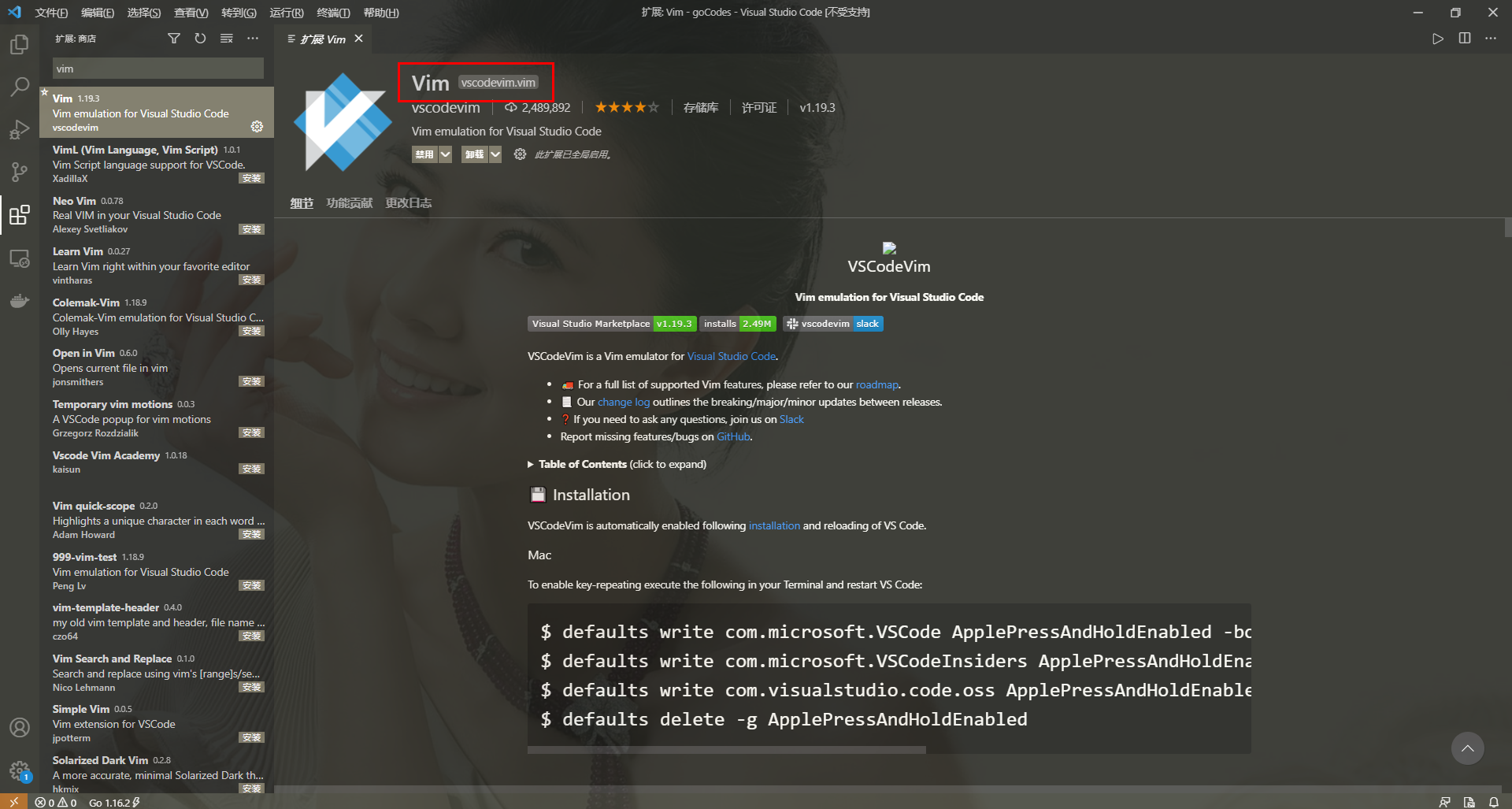Open the Run and Debug view
This screenshot has height=809, width=1512.
(x=19, y=129)
